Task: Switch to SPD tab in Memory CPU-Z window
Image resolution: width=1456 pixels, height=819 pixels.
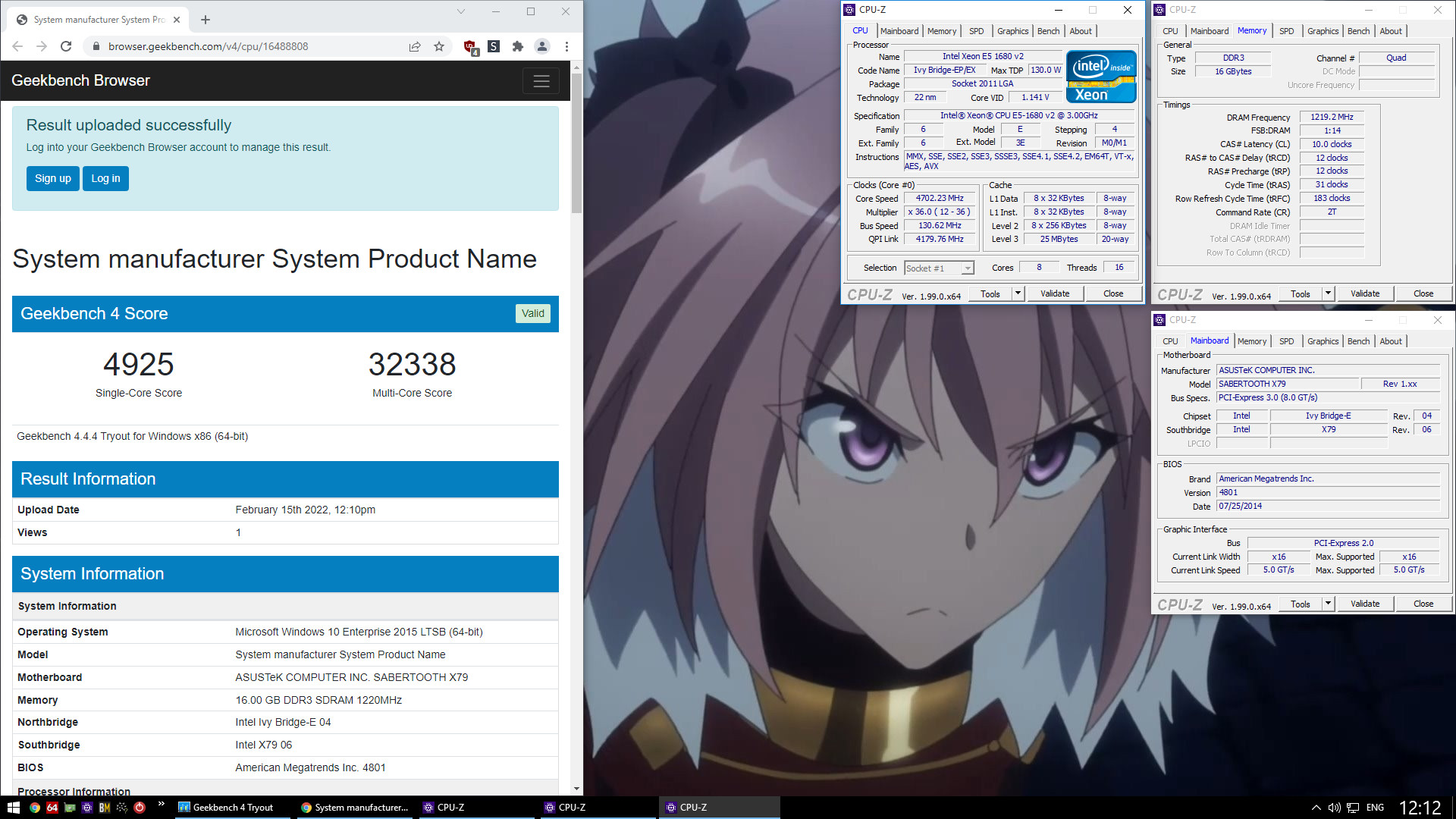Action: click(x=1287, y=31)
